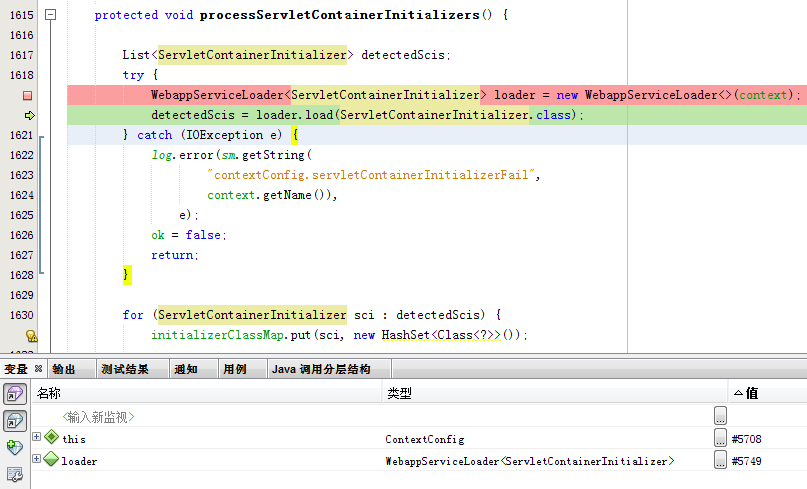Click line number 1621 in gutter
Screen dimensions: 807x489
(22, 135)
